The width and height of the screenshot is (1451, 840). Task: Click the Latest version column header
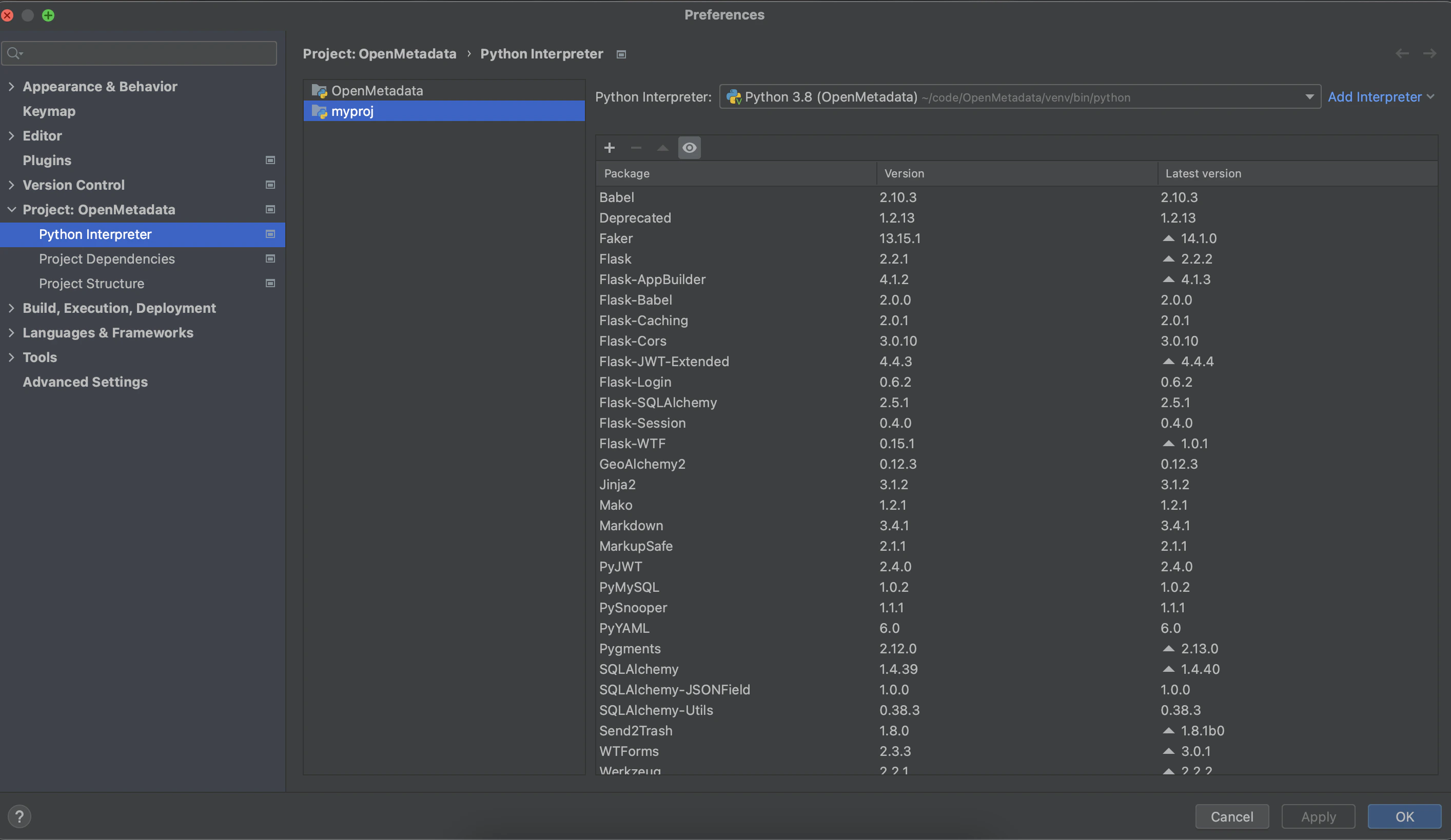[1298, 173]
